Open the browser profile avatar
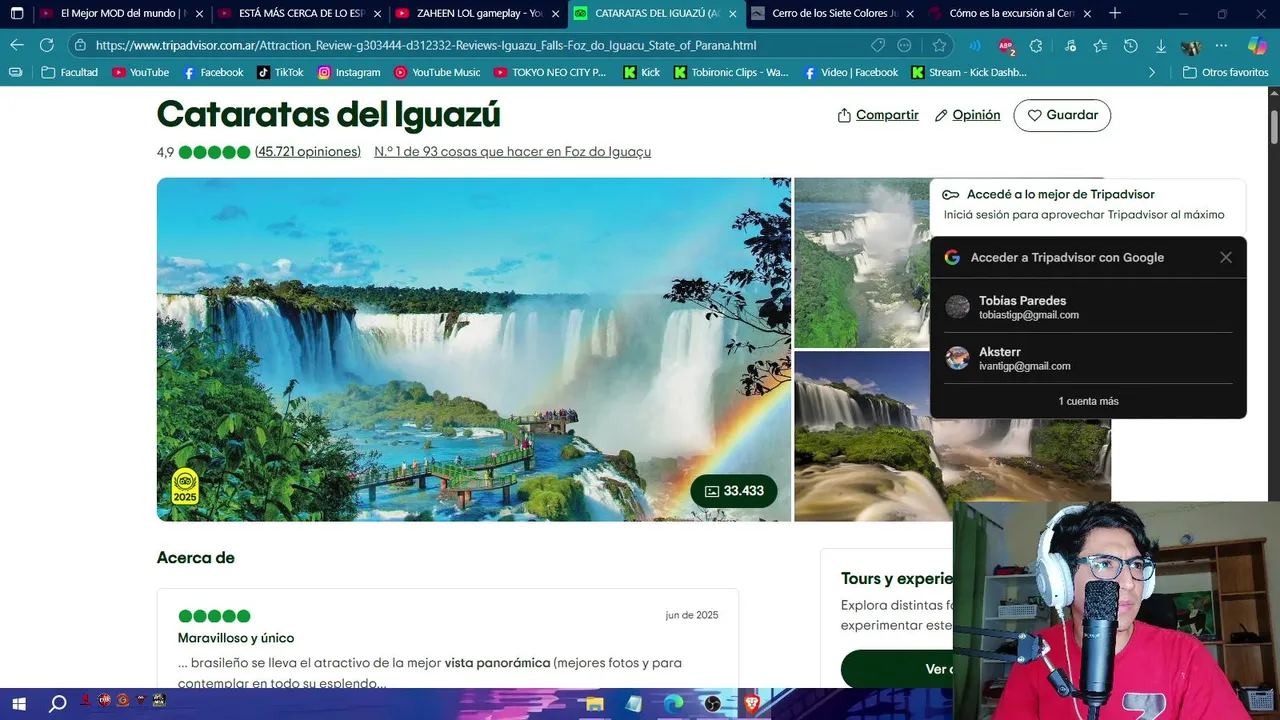Viewport: 1280px width, 720px height. (x=1191, y=46)
